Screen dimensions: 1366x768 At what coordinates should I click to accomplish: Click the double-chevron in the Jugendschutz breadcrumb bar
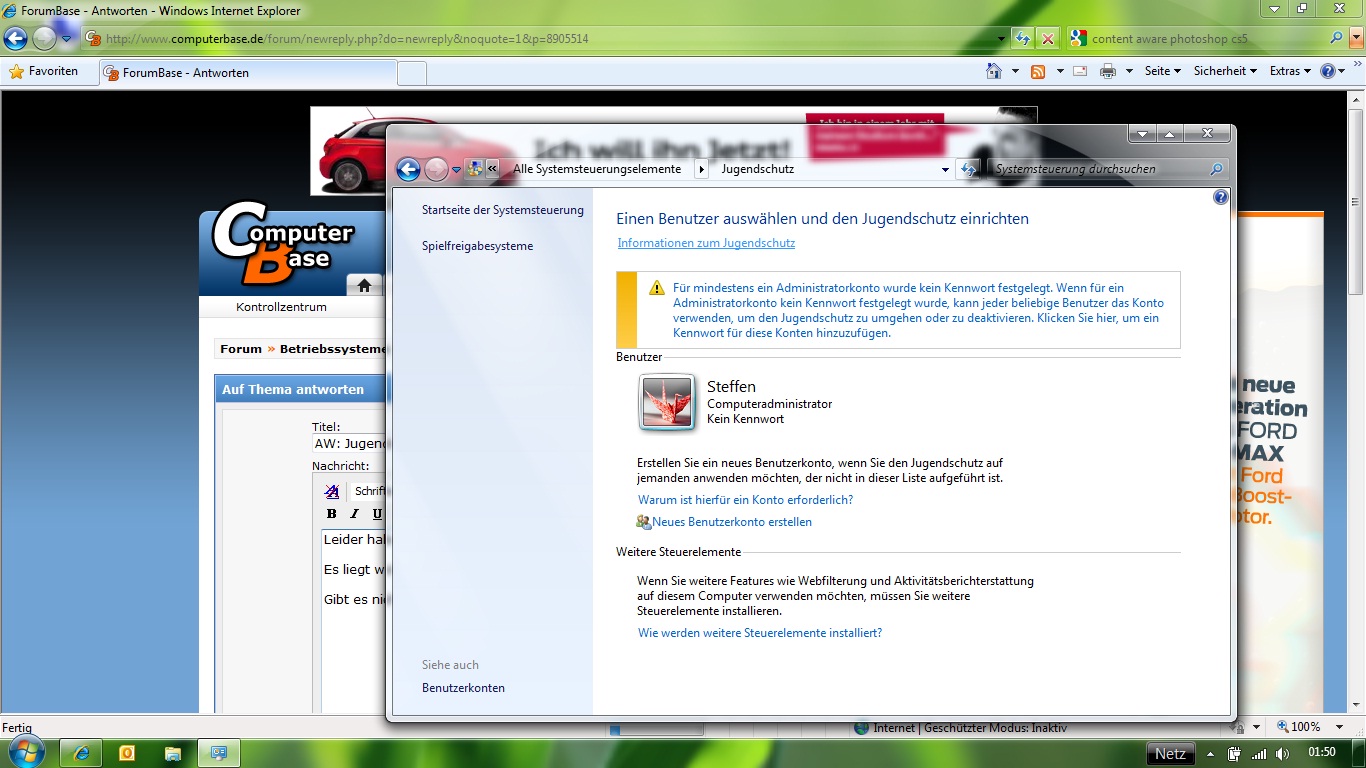[x=493, y=169]
